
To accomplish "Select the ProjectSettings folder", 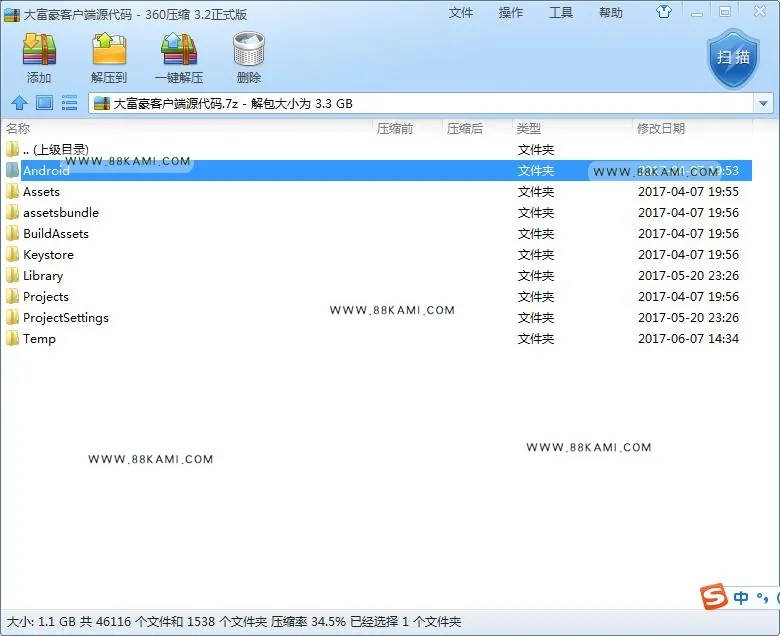I will pos(377,317).
